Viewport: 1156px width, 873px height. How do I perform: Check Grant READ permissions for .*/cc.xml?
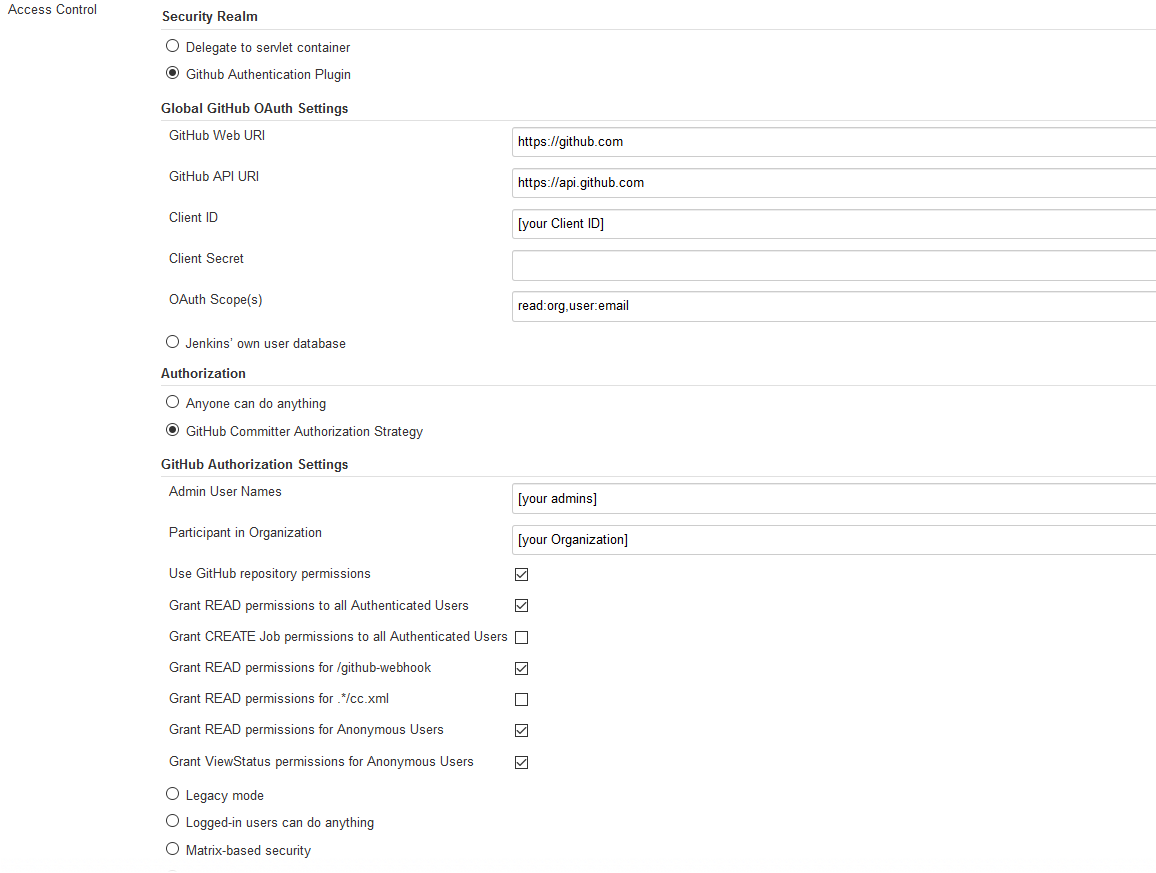click(x=521, y=699)
